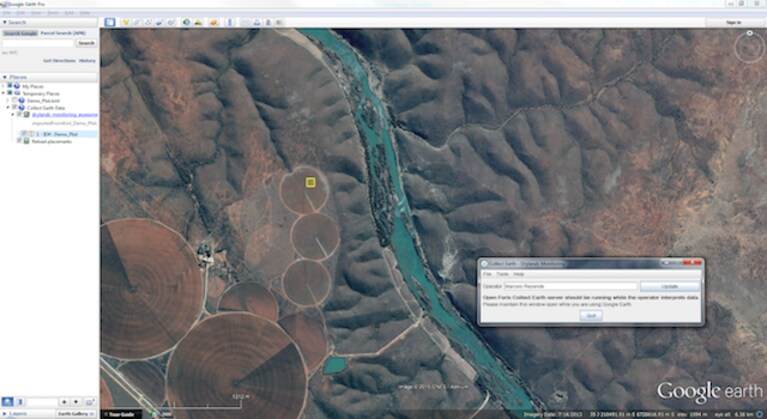Image resolution: width=767 pixels, height=419 pixels.
Task: Open Tools menu in Collect Earth window
Action: pyautogui.click(x=502, y=274)
